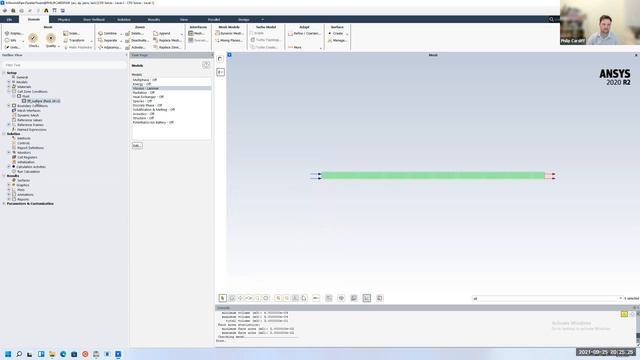Expand Monitors tree node
The image size is (640, 360).
9,152
